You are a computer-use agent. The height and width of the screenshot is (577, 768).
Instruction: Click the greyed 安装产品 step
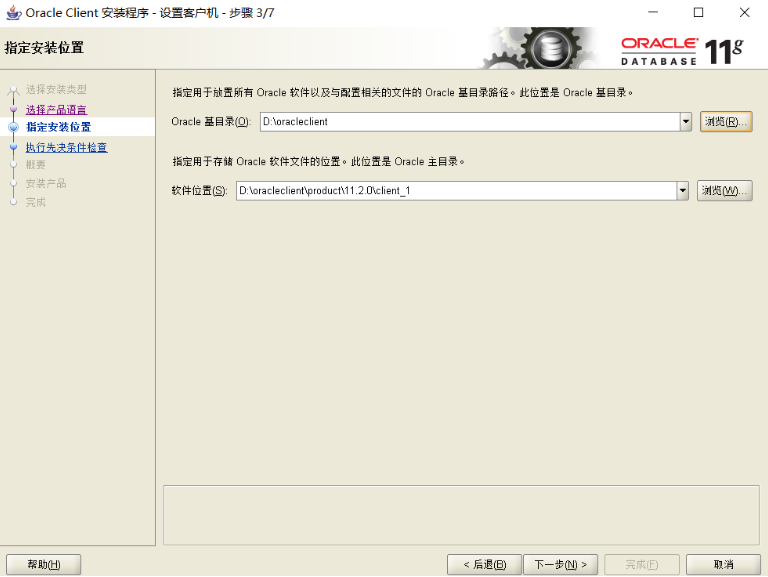[46, 184]
